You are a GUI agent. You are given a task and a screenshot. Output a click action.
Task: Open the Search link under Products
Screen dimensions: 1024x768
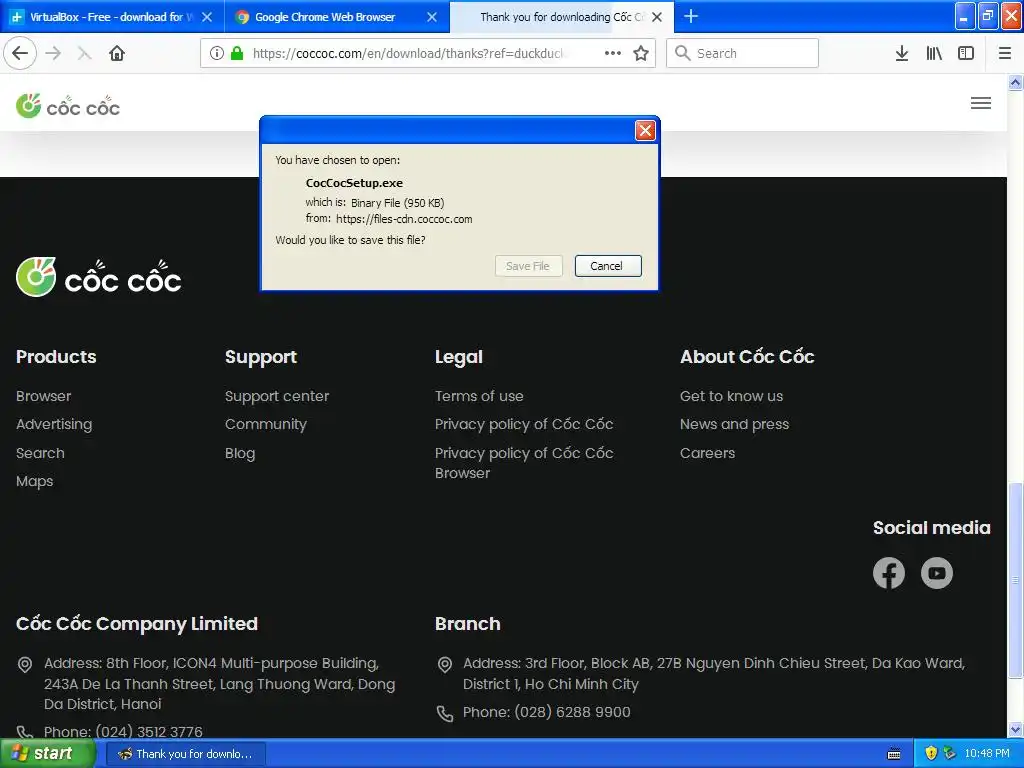point(40,453)
